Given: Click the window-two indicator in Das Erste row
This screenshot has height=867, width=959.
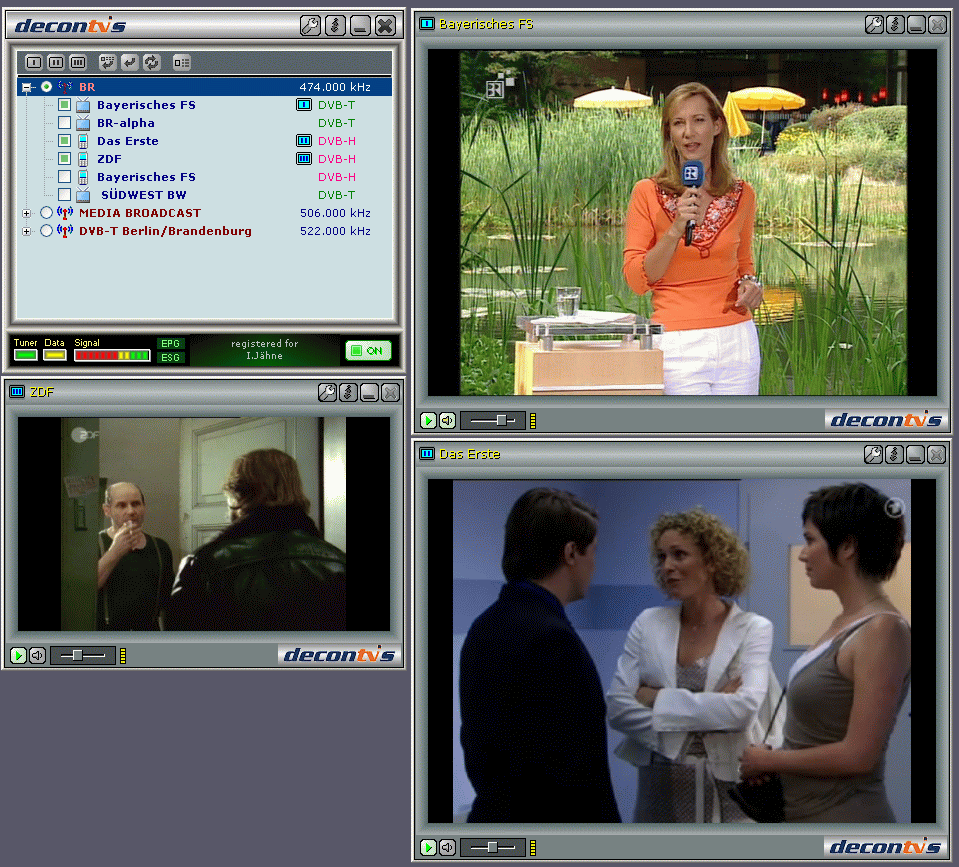Looking at the screenshot, I should point(304,141).
